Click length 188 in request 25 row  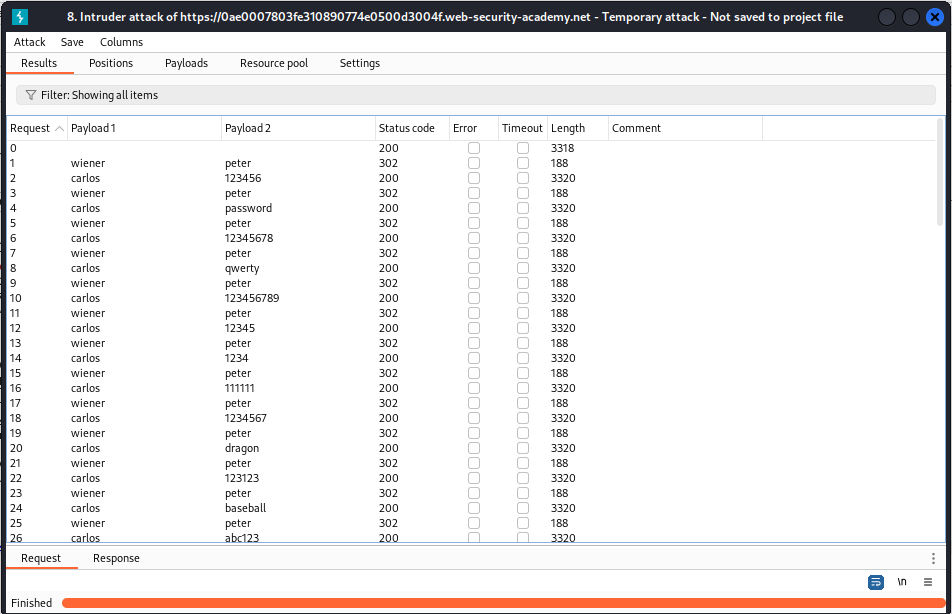(x=559, y=523)
